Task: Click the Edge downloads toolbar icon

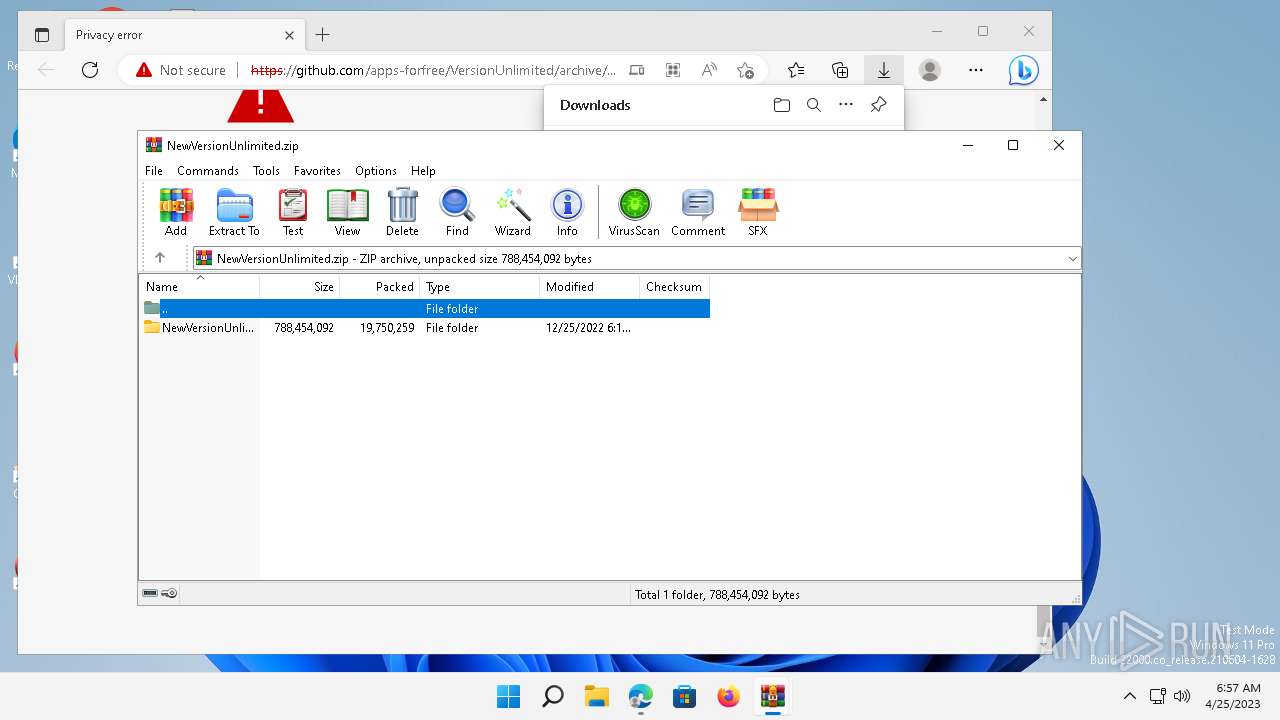Action: pos(884,70)
